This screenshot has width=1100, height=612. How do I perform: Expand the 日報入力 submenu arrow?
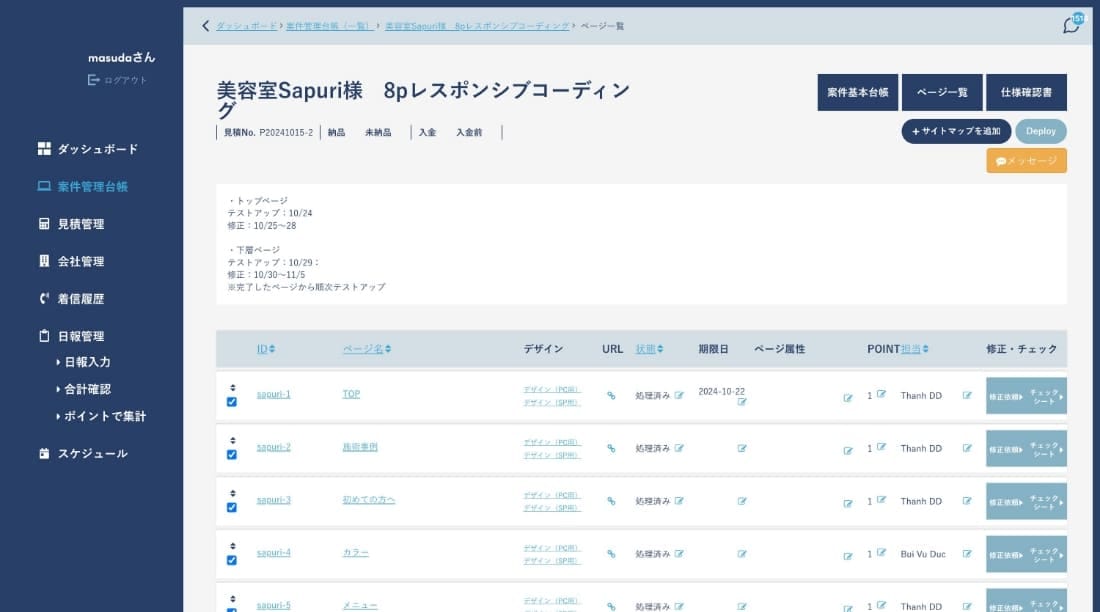click(58, 361)
